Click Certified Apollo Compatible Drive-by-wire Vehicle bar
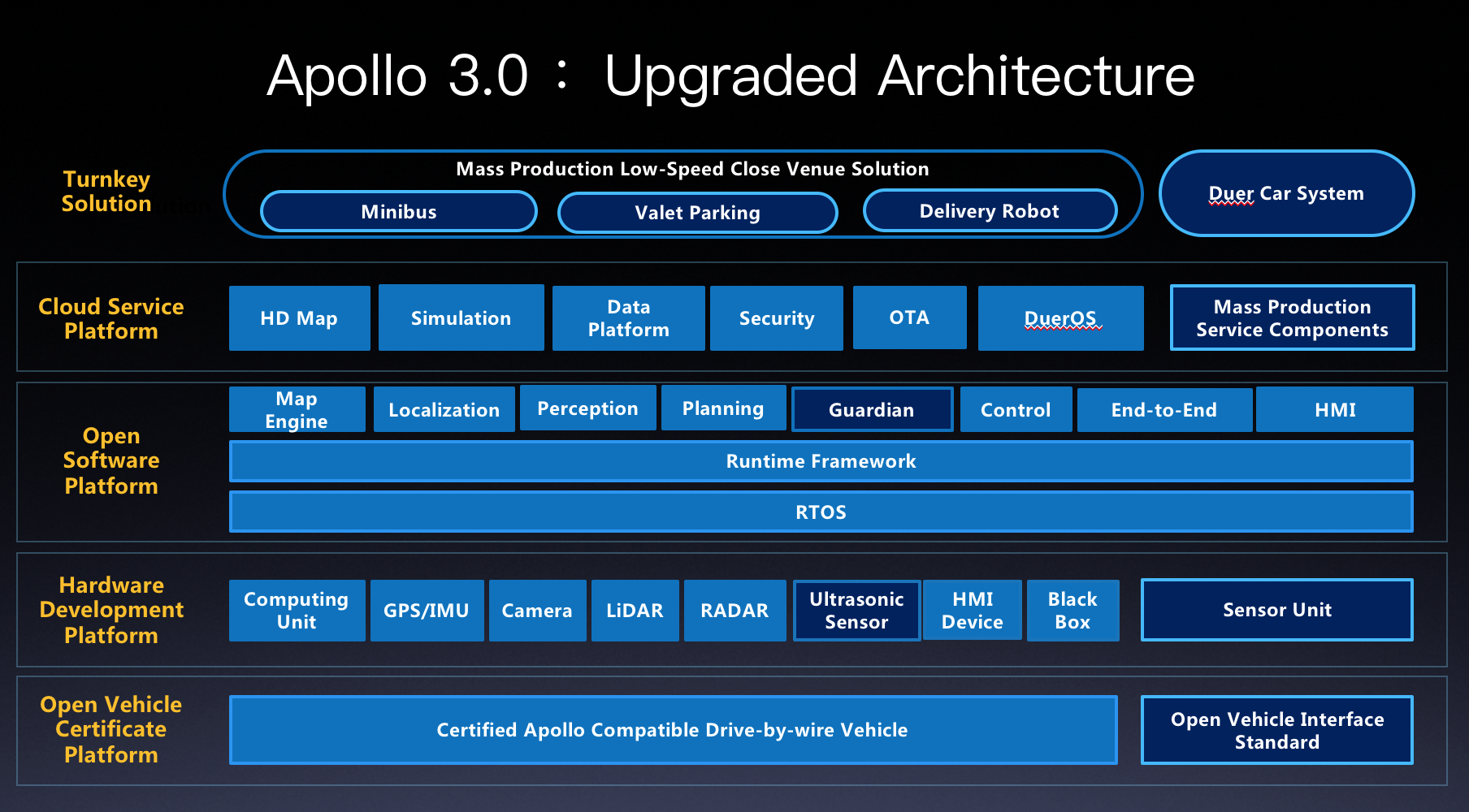The width and height of the screenshot is (1469, 812). 673,730
